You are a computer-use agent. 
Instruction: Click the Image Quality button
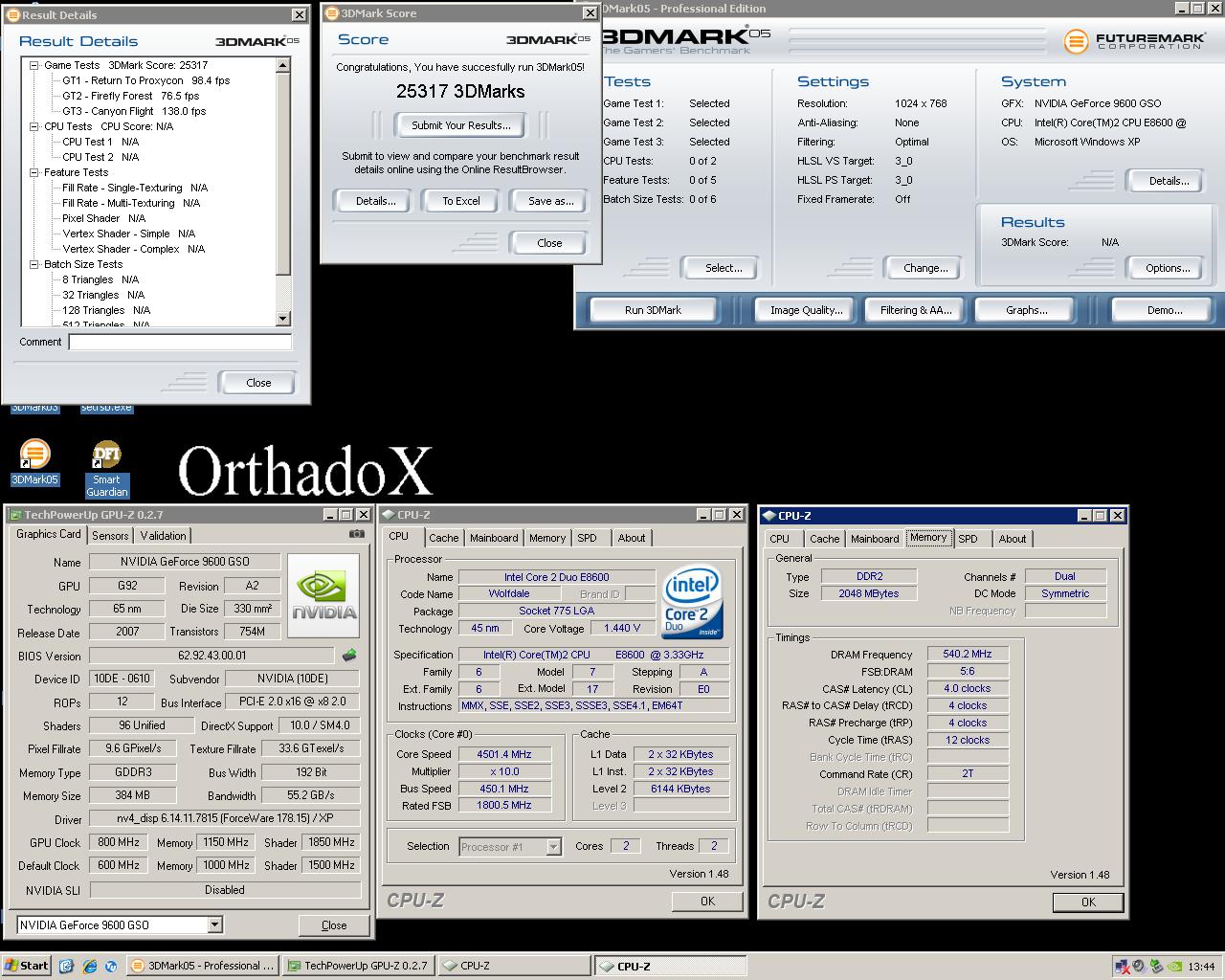806,310
